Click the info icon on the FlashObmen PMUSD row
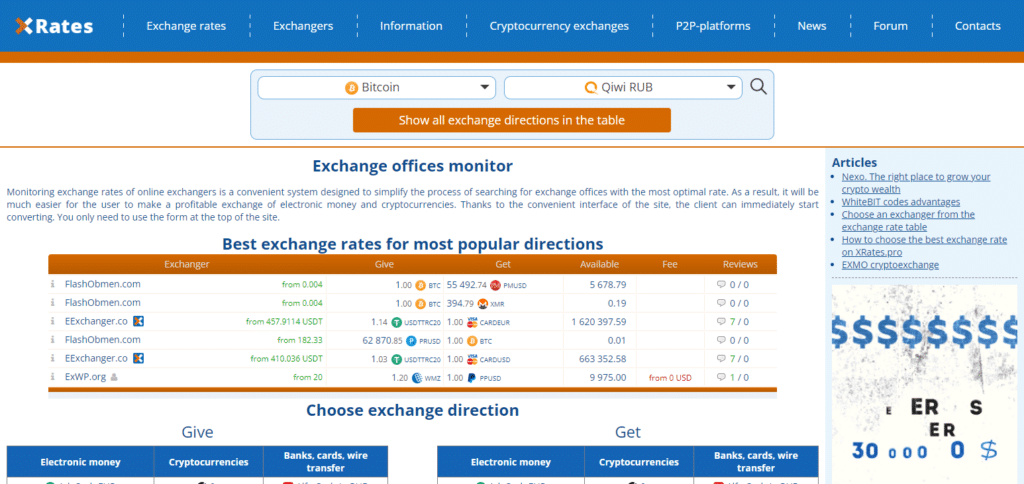The image size is (1024, 484). 52,284
